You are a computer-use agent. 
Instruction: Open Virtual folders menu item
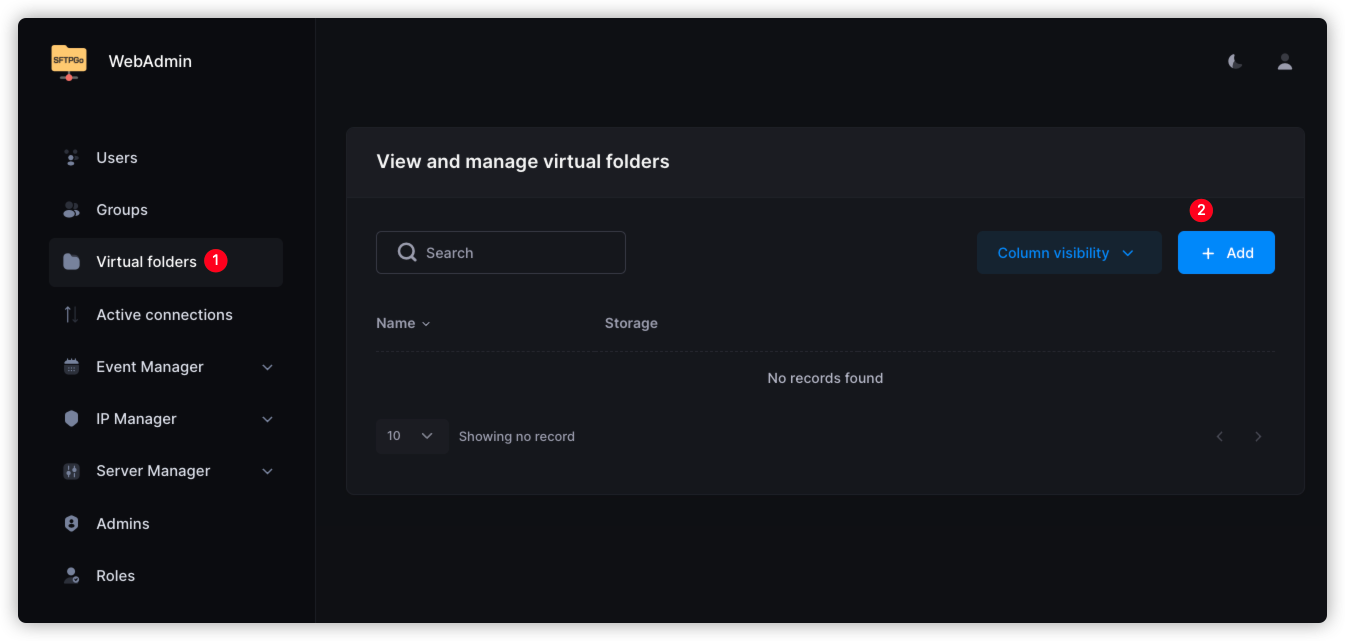[146, 262]
